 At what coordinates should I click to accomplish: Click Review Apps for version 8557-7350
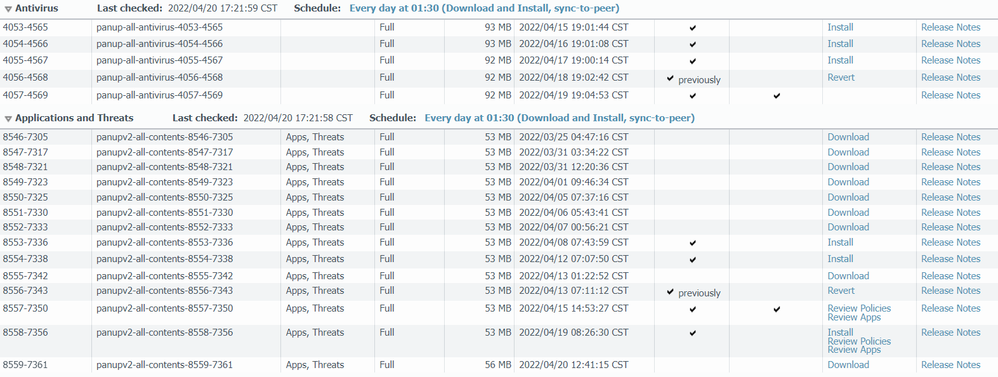(854, 317)
